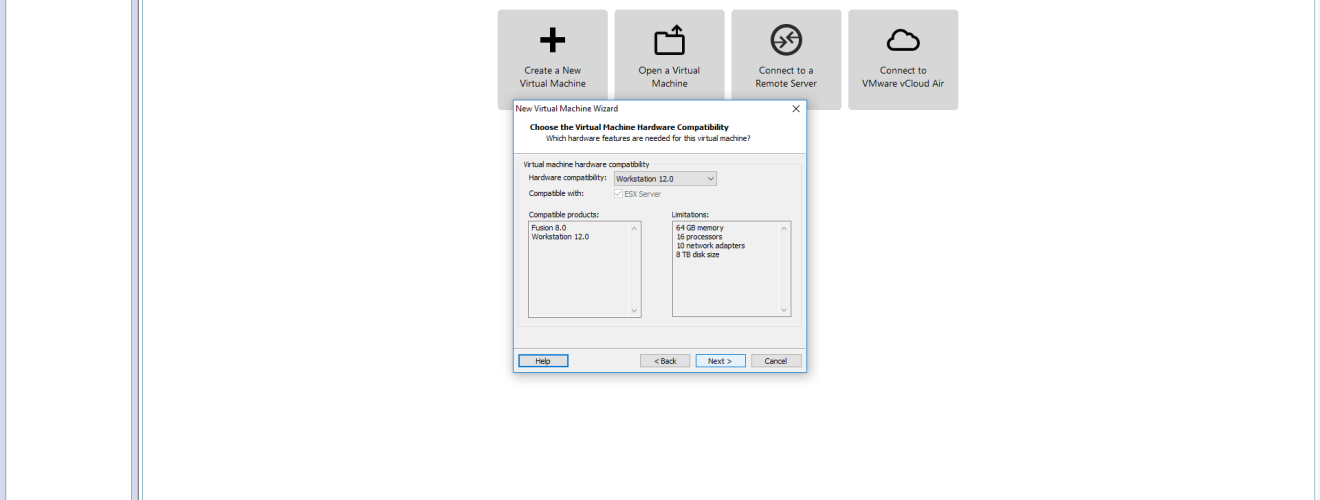Screen dimensions: 1320x500
Task: Select the Connect to a Remote Server tile
Action: pyautogui.click(x=786, y=60)
